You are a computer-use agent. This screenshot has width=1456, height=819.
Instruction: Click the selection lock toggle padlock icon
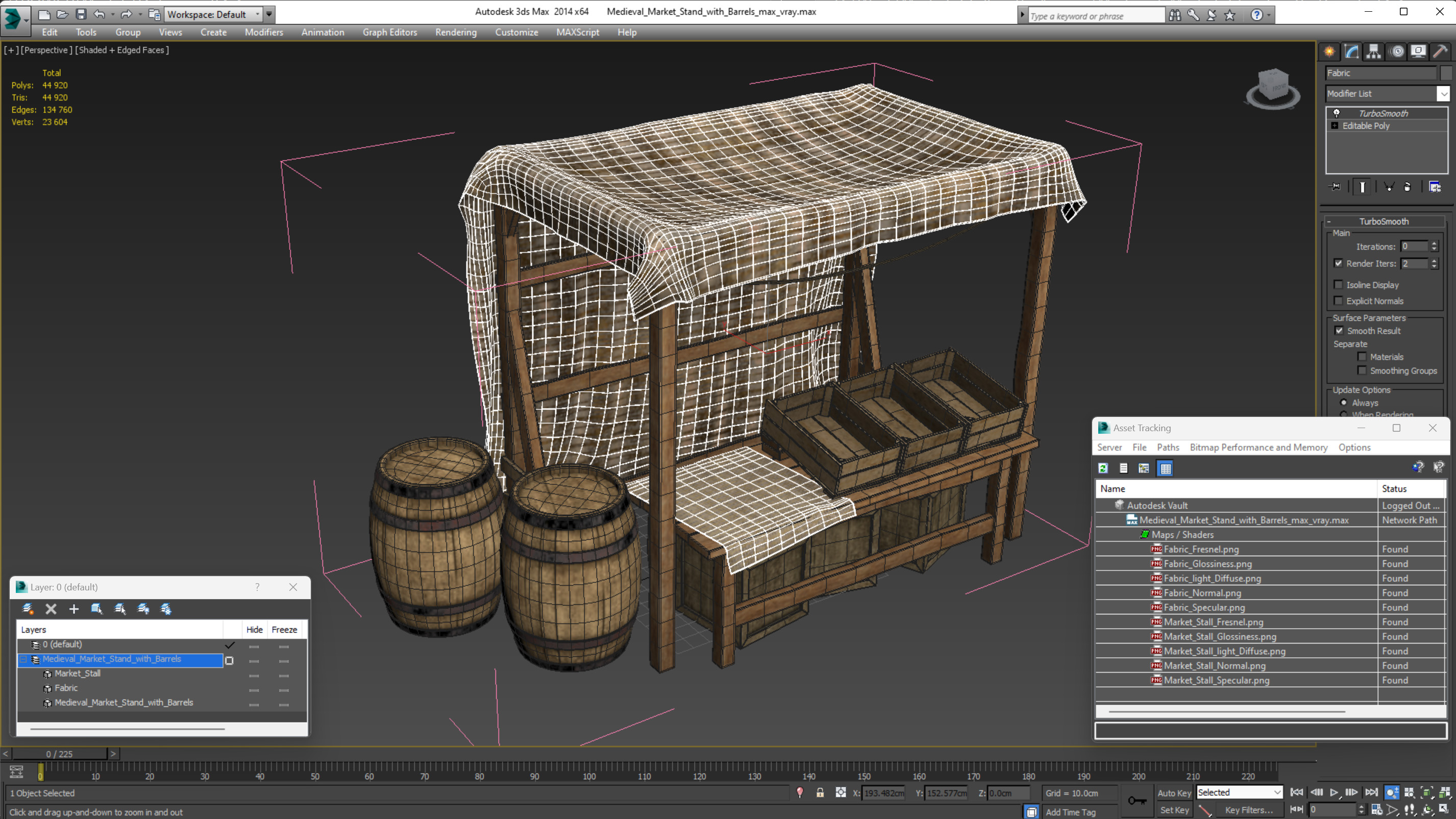click(x=820, y=792)
